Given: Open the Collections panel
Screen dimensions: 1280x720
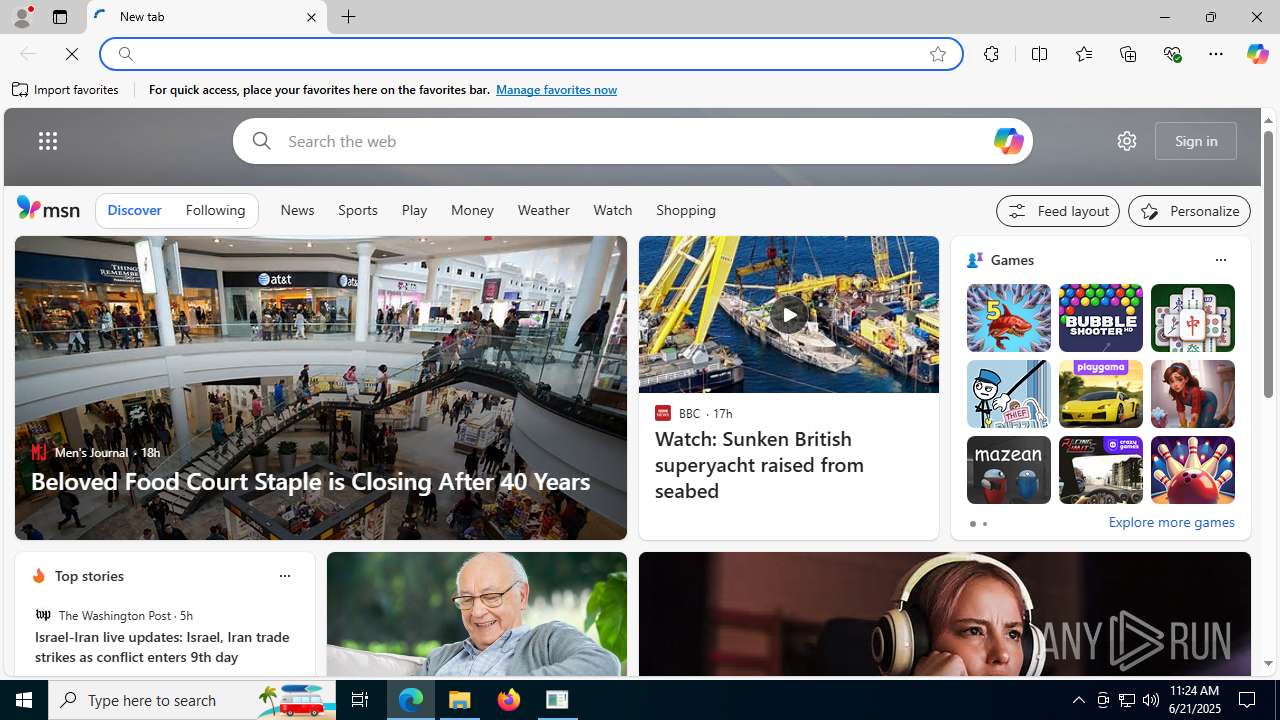Looking at the screenshot, I should [1128, 54].
